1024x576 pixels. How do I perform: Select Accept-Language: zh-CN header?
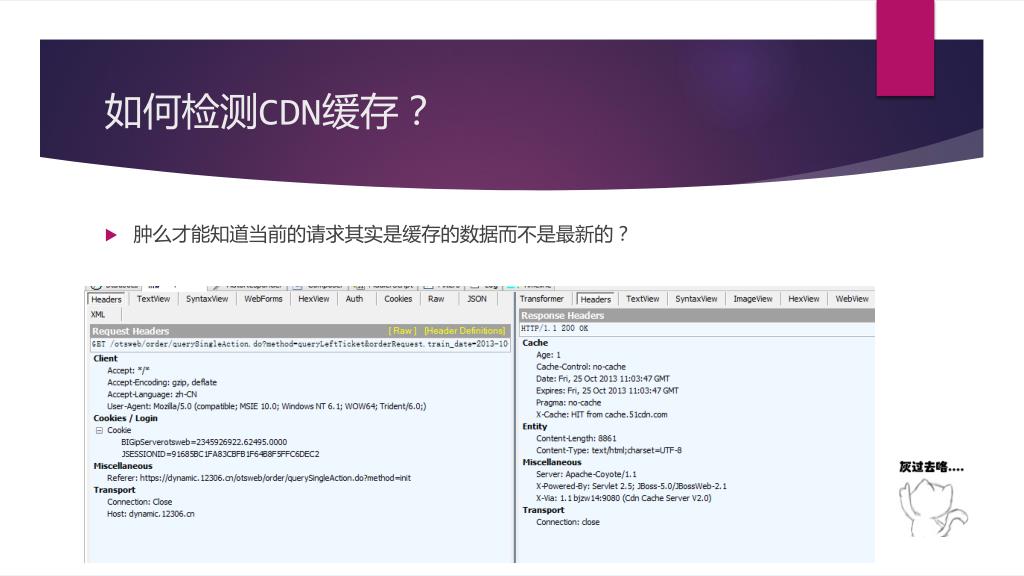(x=152, y=394)
